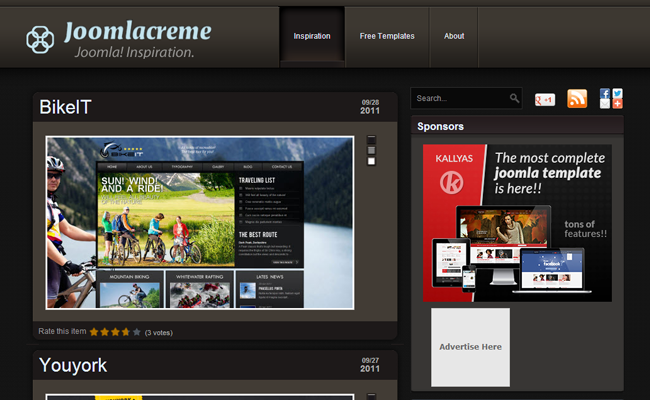Rate BikeIT four stars
The image size is (650, 400).
[x=126, y=332]
